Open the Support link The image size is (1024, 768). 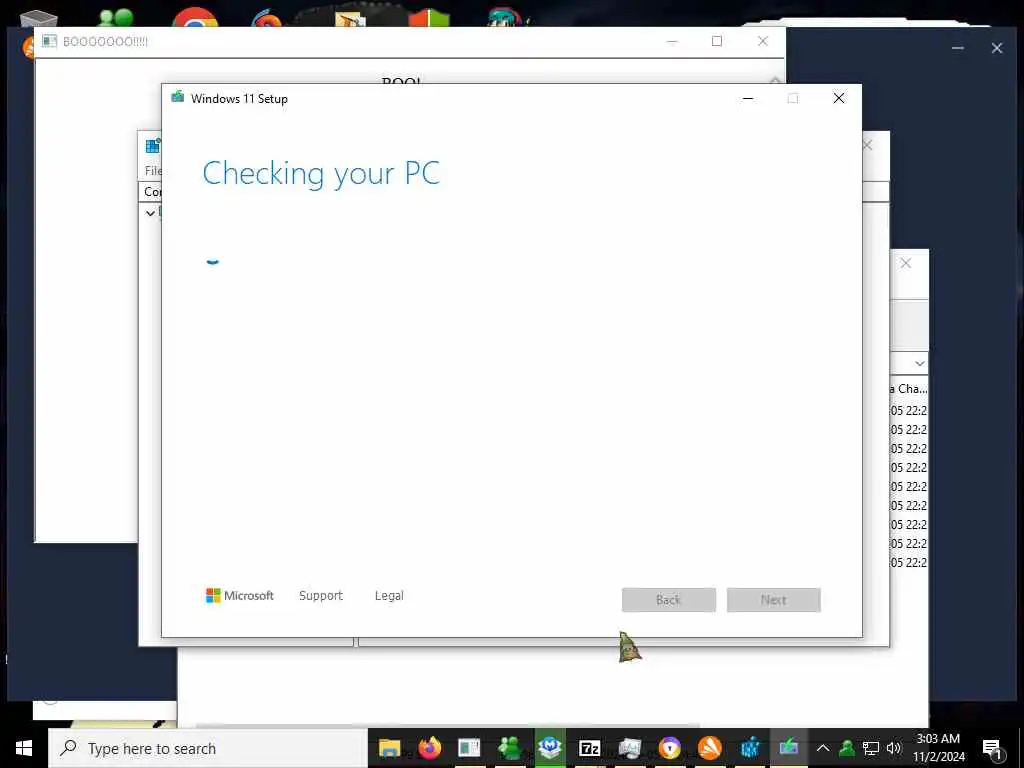click(321, 596)
